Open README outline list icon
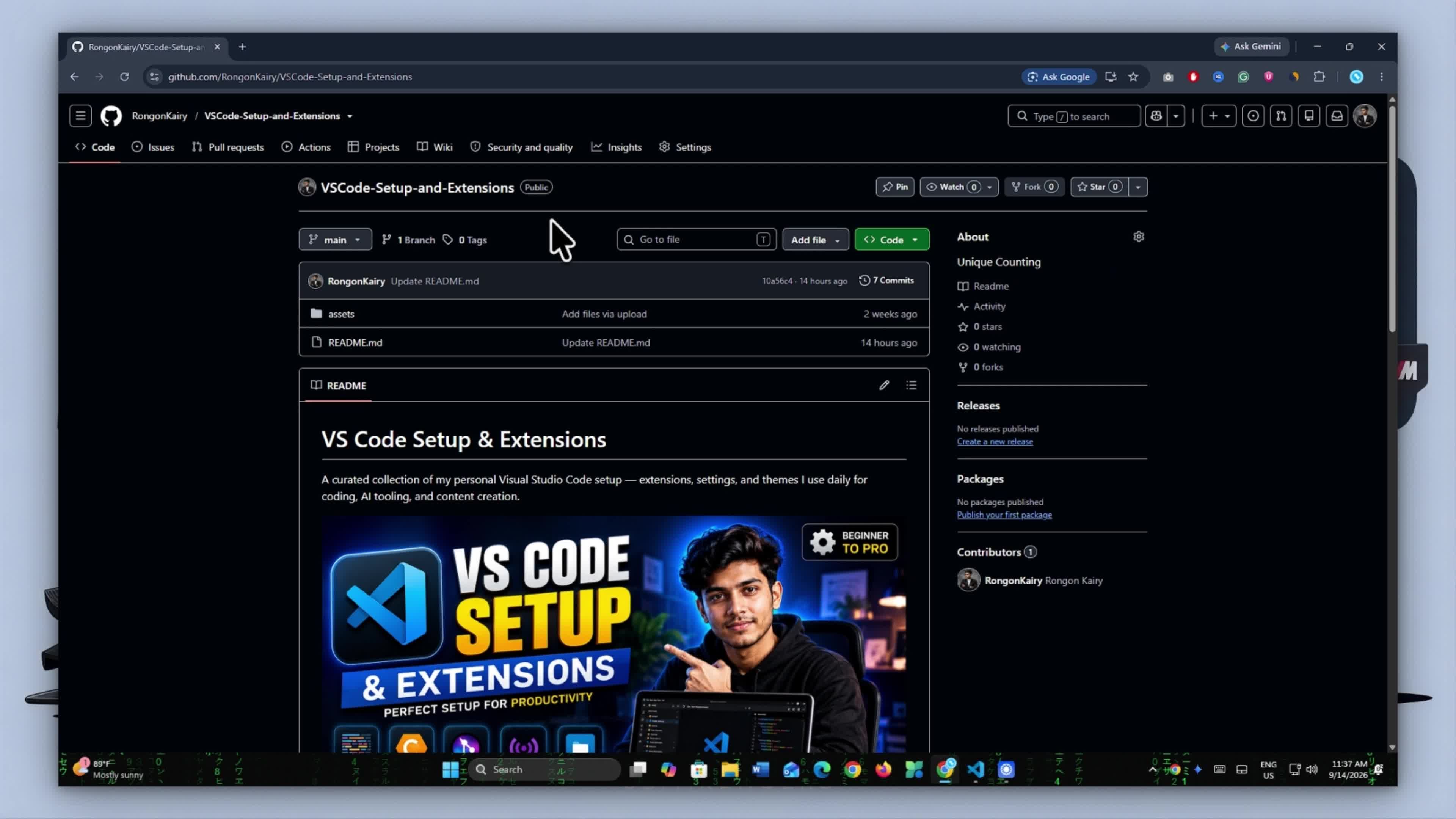Screen dimensions: 1456x819 911,385
